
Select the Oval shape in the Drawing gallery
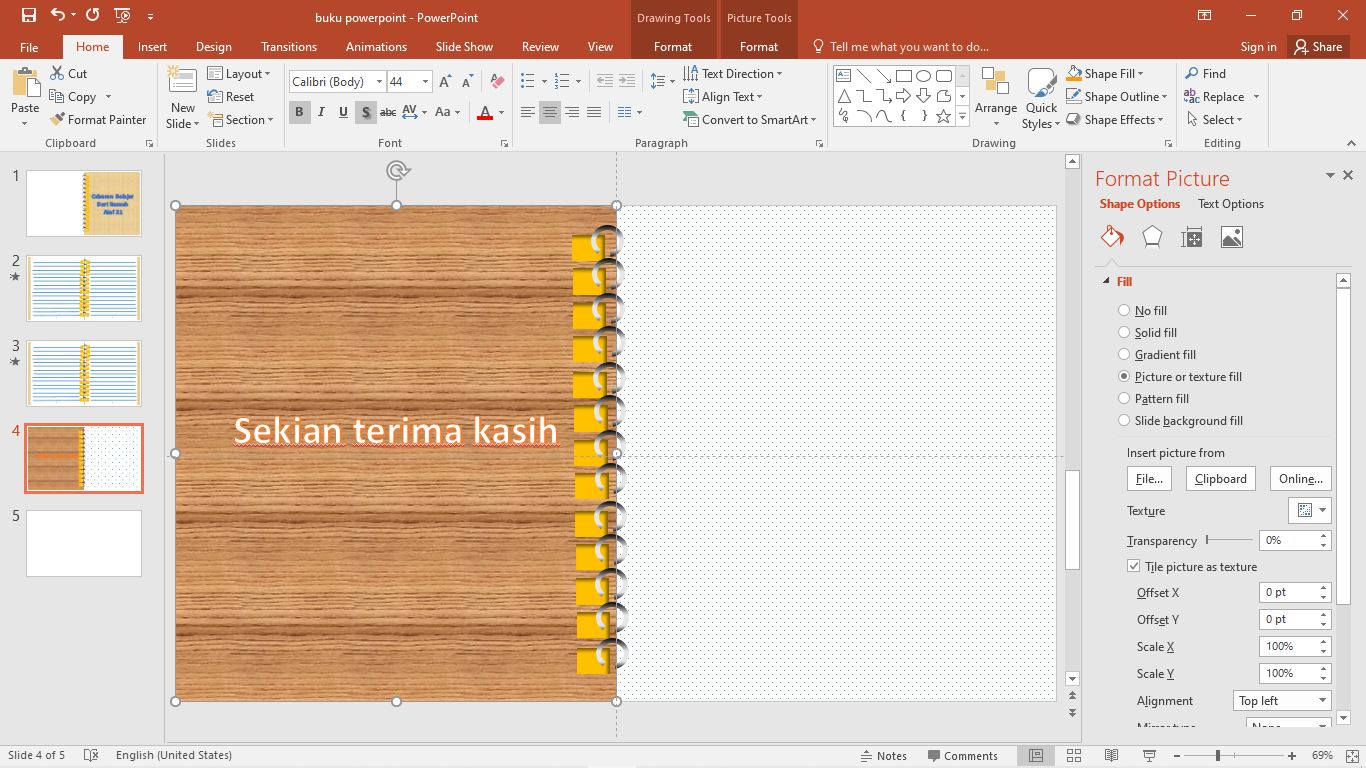pyautogui.click(x=922, y=74)
